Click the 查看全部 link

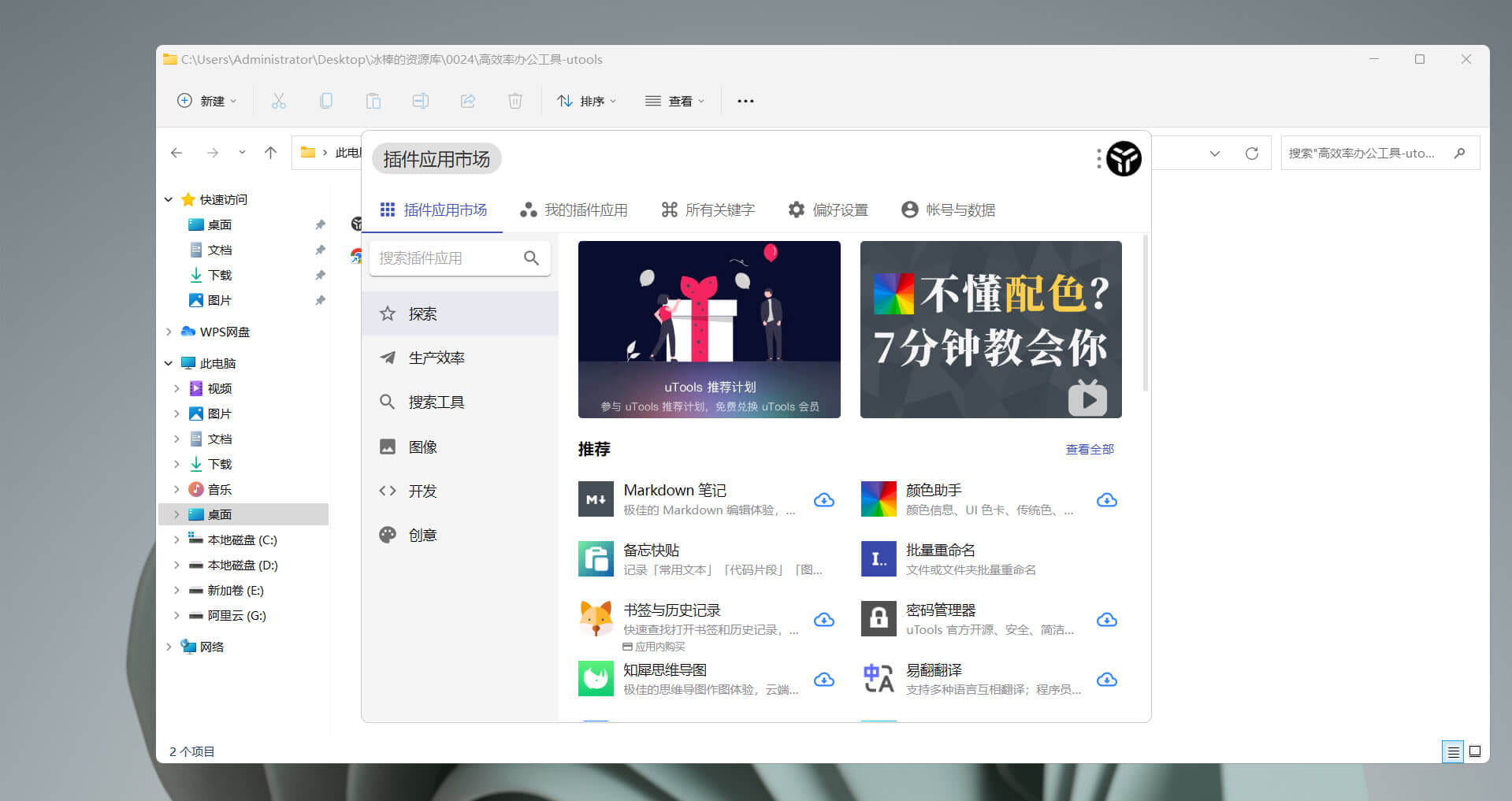pos(1090,449)
